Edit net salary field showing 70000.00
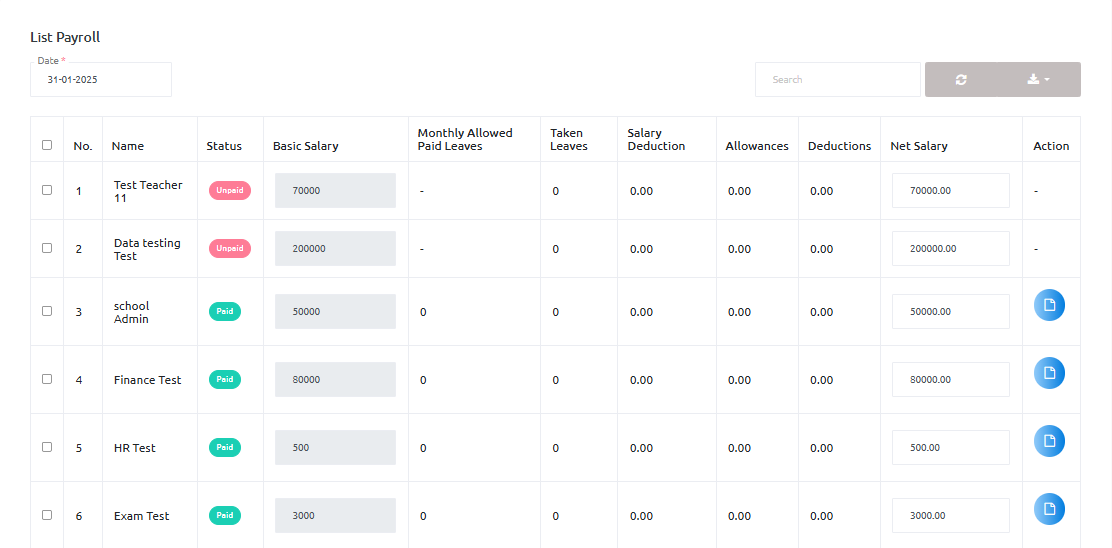 tap(950, 190)
